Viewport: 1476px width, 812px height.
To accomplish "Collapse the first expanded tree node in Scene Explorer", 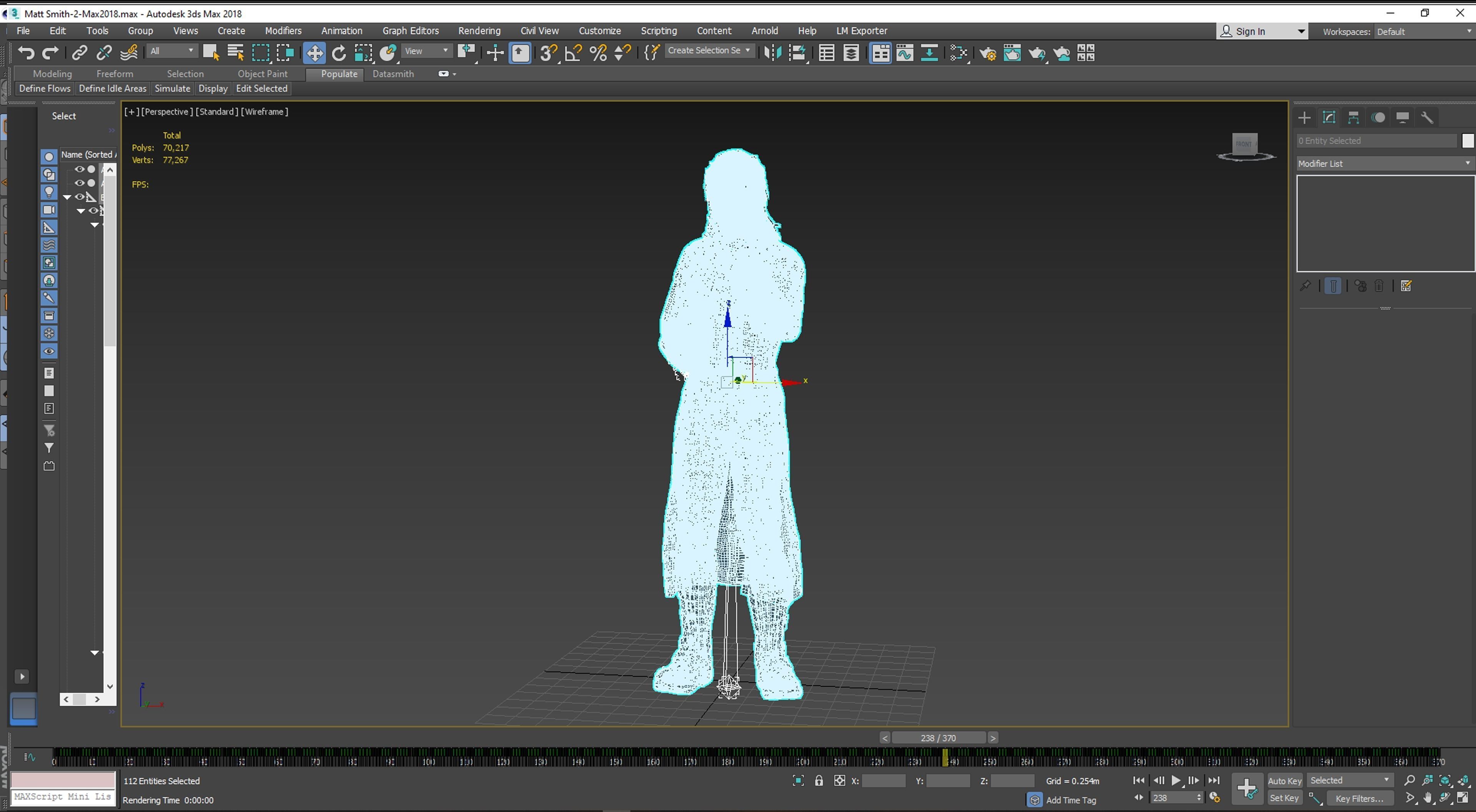I will pyautogui.click(x=67, y=197).
